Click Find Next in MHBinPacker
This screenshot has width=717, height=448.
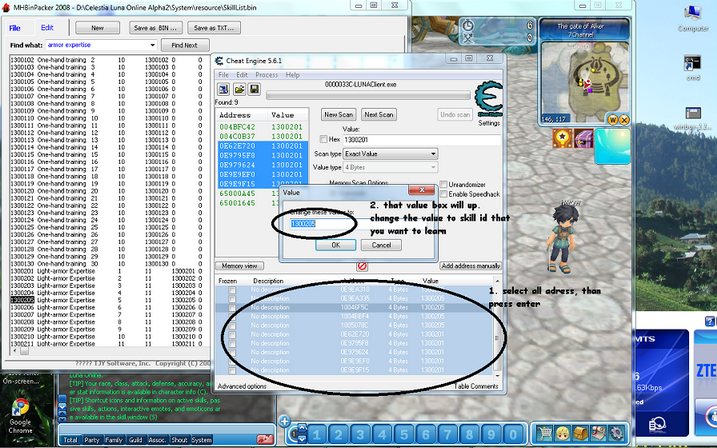point(185,45)
